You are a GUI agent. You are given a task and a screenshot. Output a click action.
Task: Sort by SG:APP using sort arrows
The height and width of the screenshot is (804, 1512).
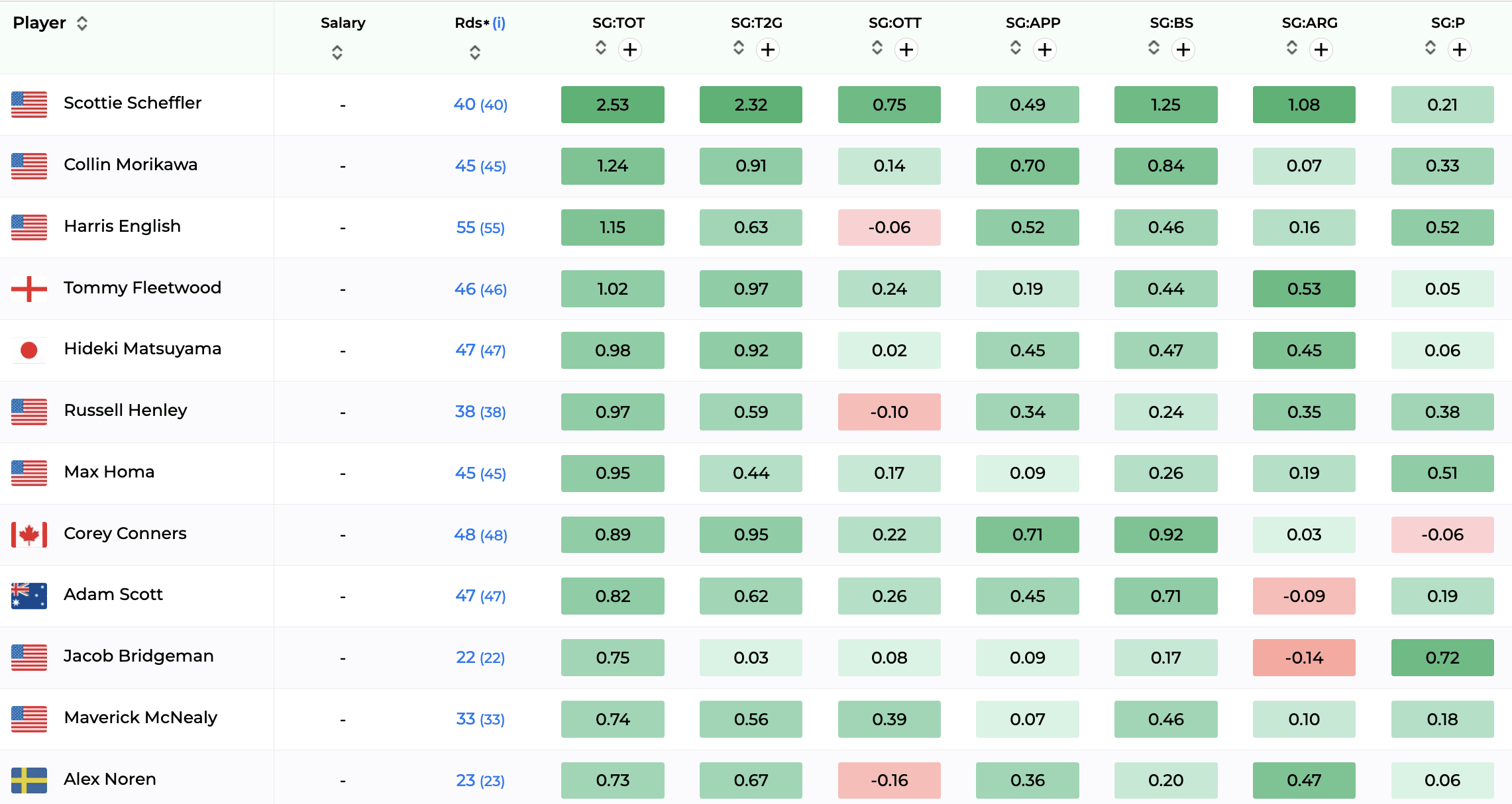tap(1016, 48)
